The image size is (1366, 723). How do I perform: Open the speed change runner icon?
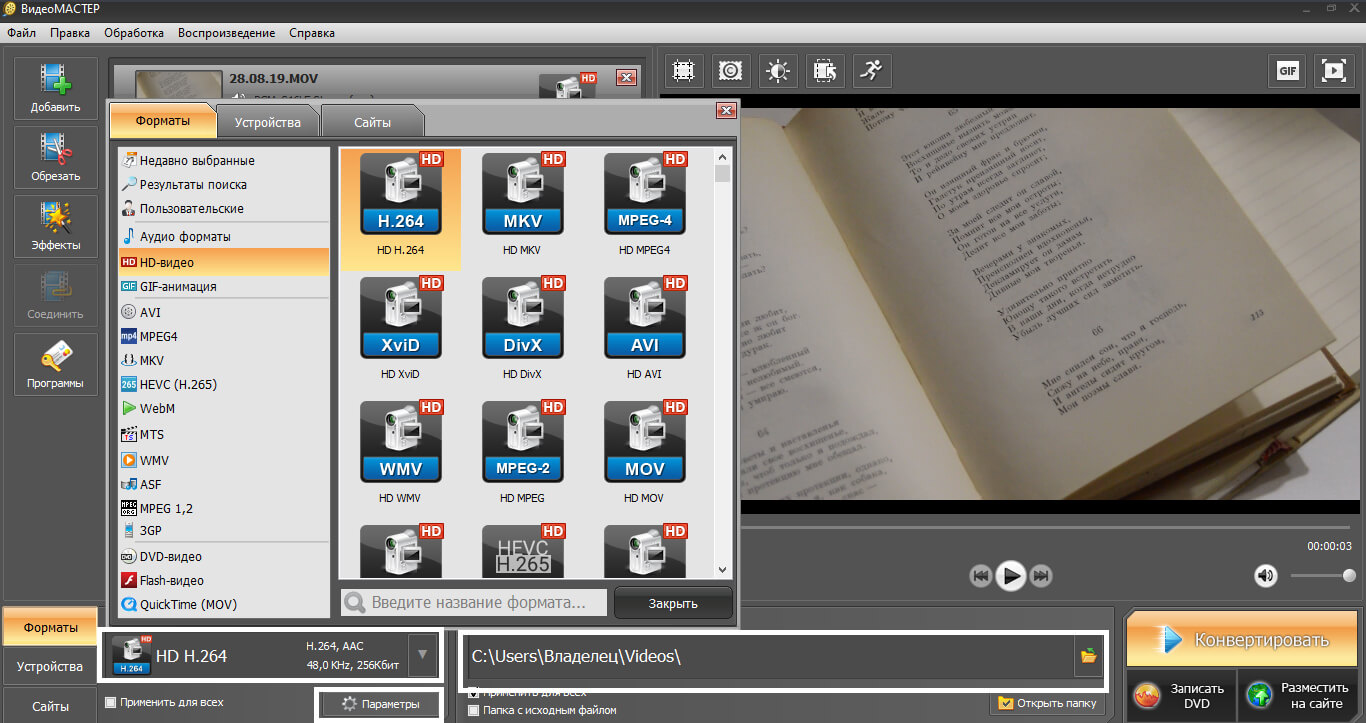click(872, 71)
